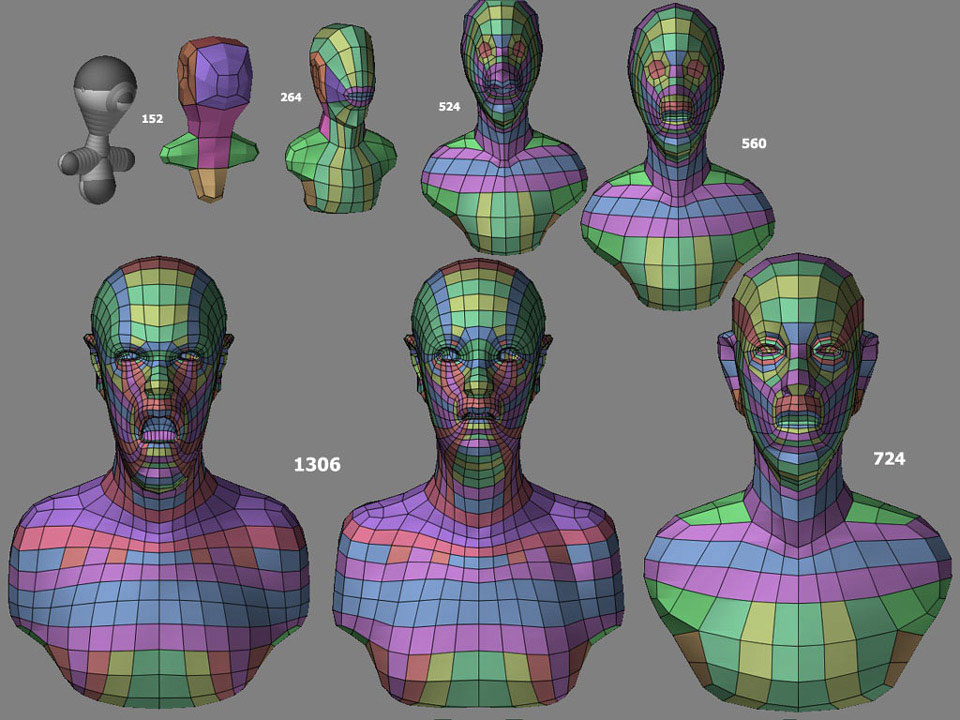Select the gray ZSphere base armature model
Viewport: 960px width, 720px height.
click(98, 130)
